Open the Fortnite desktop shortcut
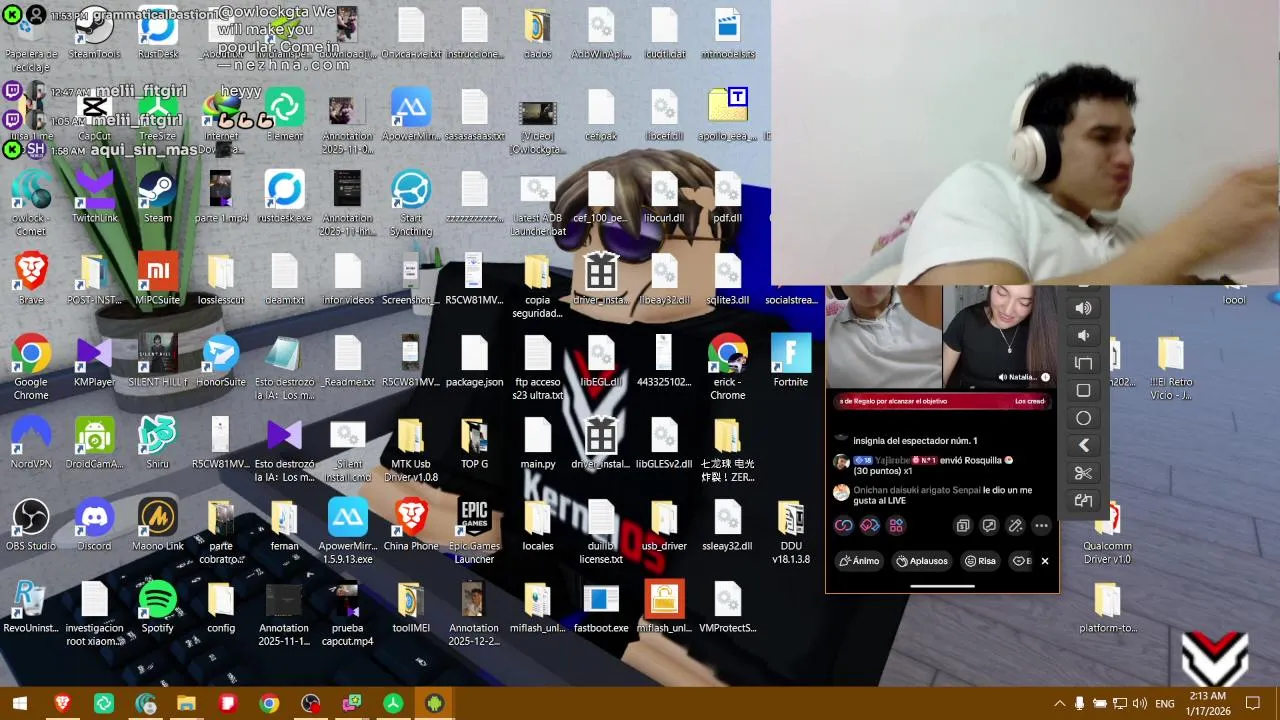Screen dimensions: 1280x720 point(790,361)
